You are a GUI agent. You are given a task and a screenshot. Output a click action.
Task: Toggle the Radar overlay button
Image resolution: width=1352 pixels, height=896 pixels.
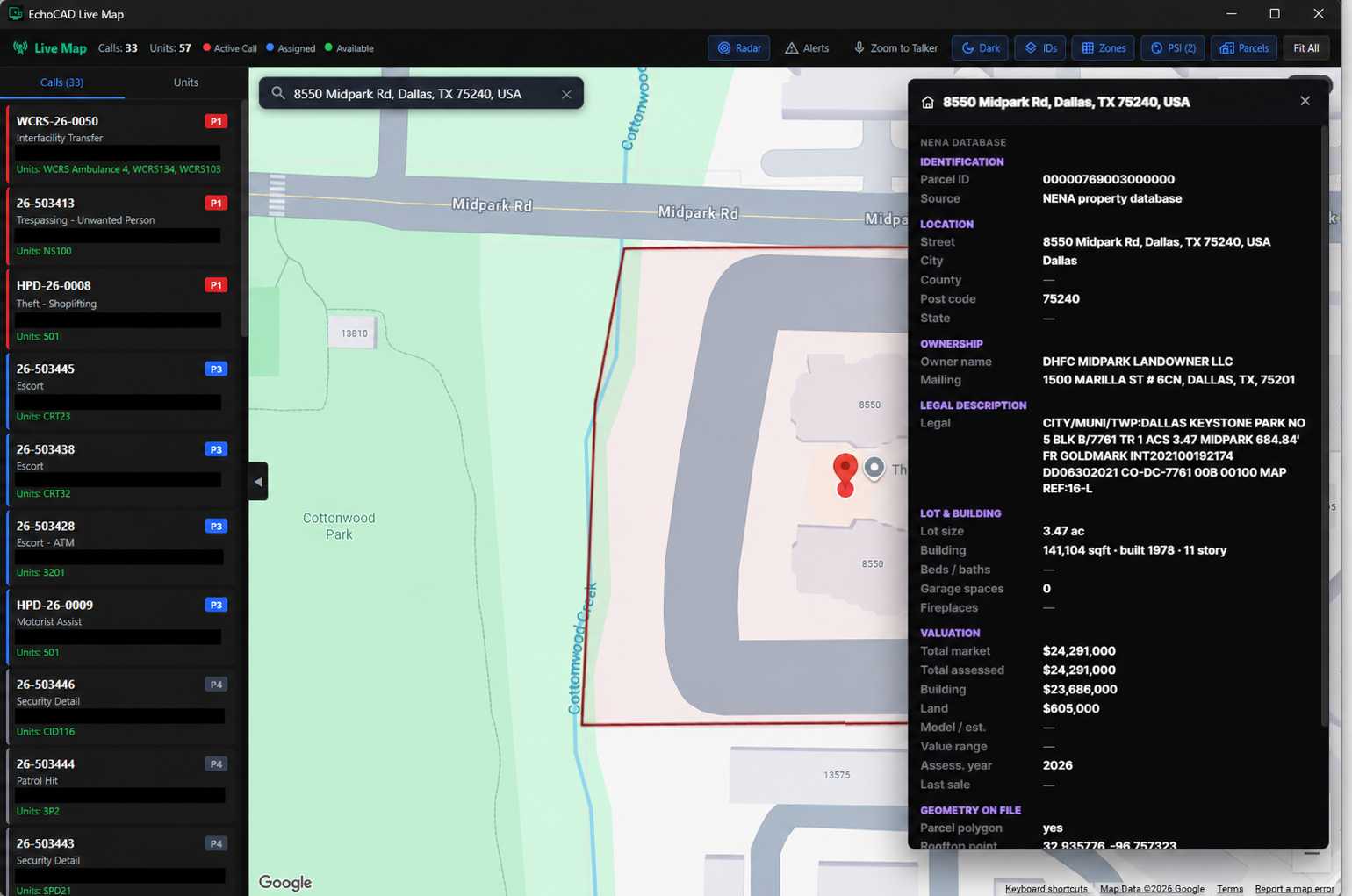coord(738,48)
